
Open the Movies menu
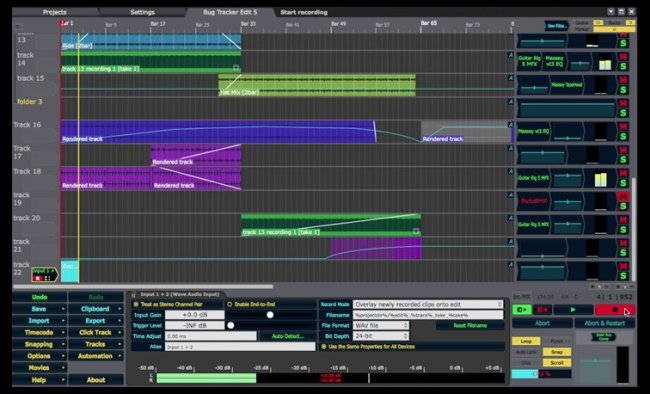click(39, 368)
